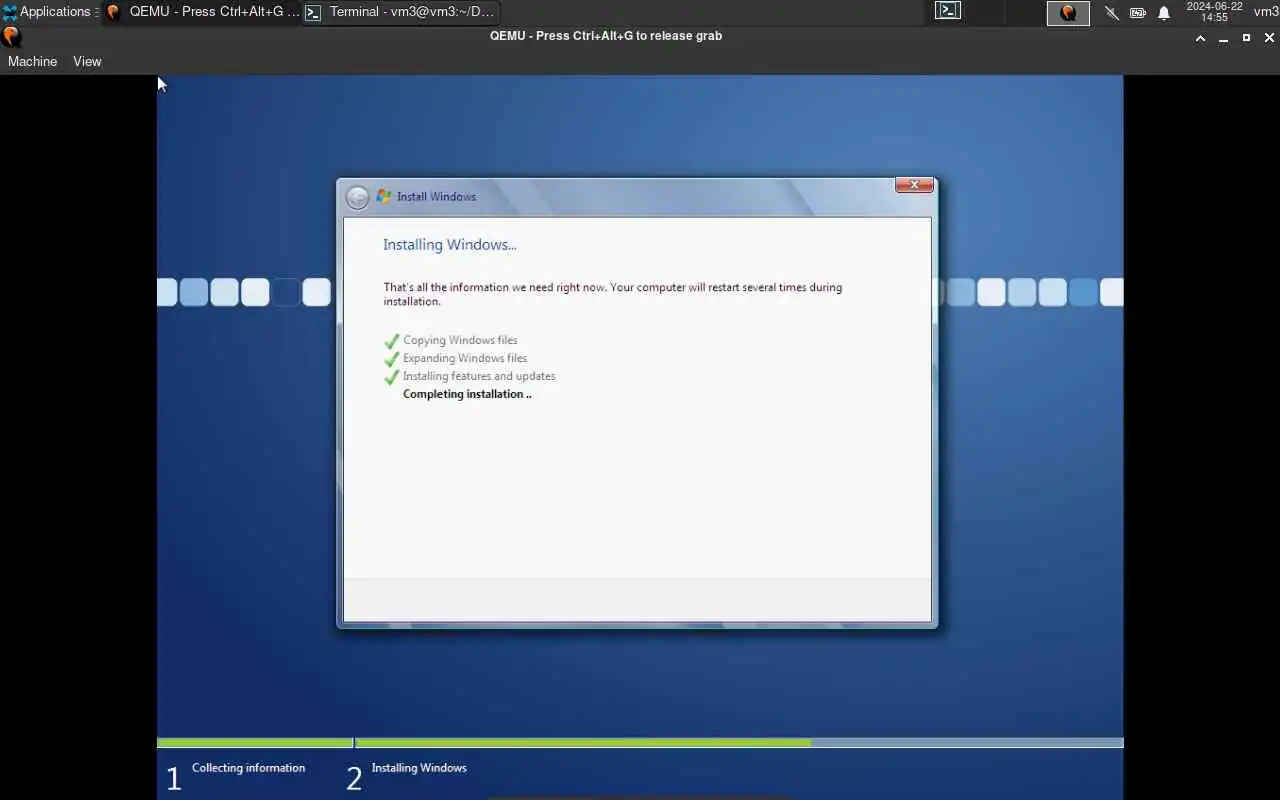1280x800 pixels.
Task: Click the 'Install Windows' dialog title text
Action: [436, 197]
